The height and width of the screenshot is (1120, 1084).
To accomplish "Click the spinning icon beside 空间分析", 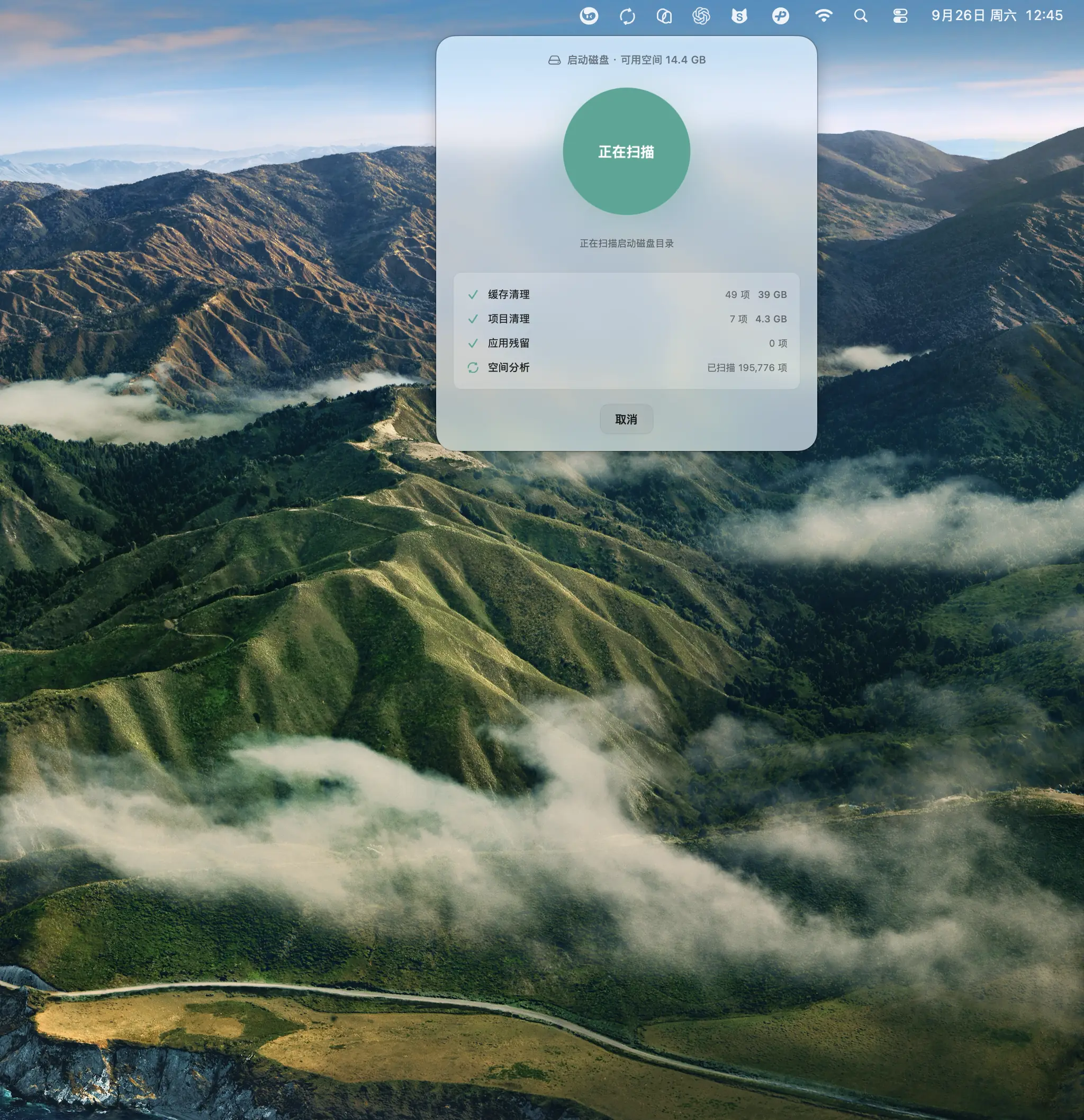I will pos(473,367).
